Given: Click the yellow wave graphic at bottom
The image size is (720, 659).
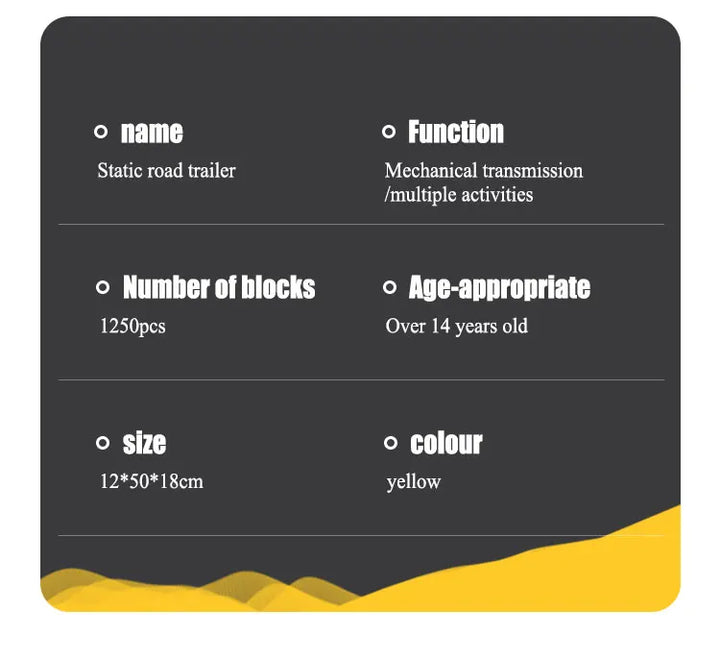Looking at the screenshot, I should coord(560,570).
